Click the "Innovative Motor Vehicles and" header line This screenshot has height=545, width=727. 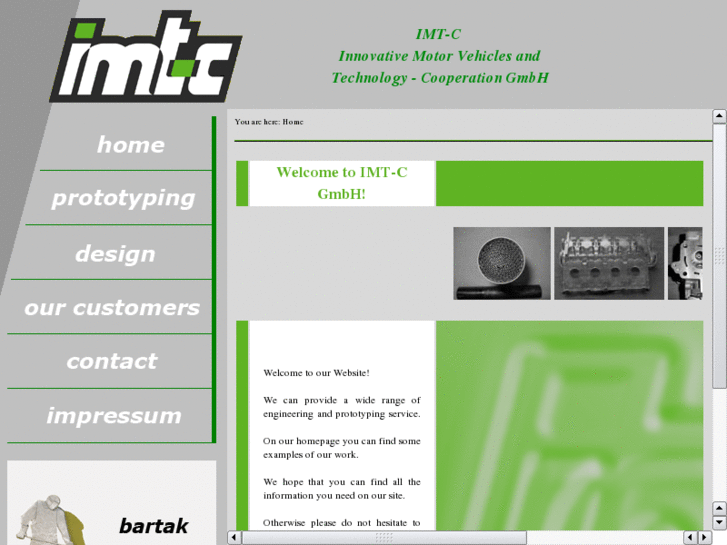[439, 56]
